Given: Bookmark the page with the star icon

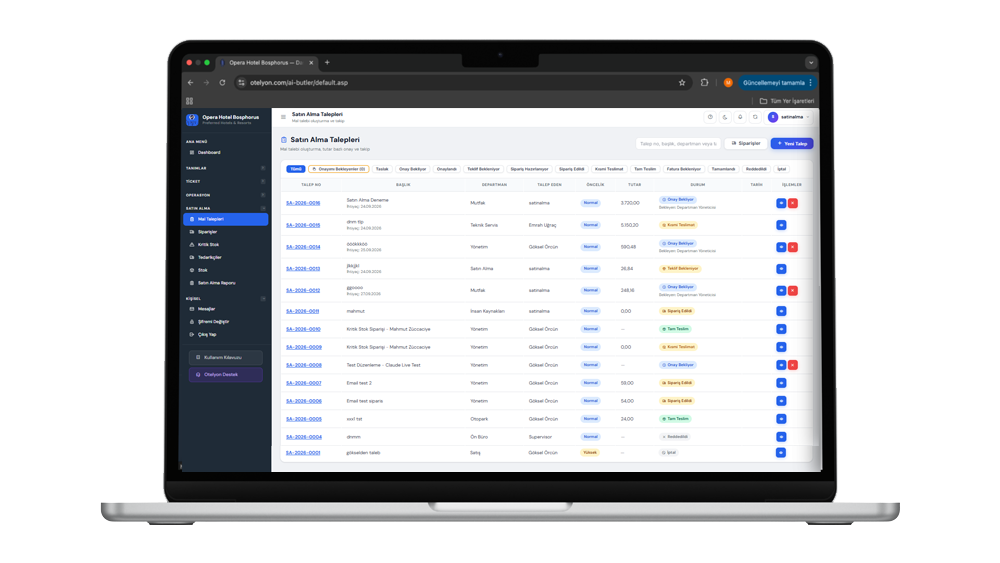Looking at the screenshot, I should tap(682, 83).
